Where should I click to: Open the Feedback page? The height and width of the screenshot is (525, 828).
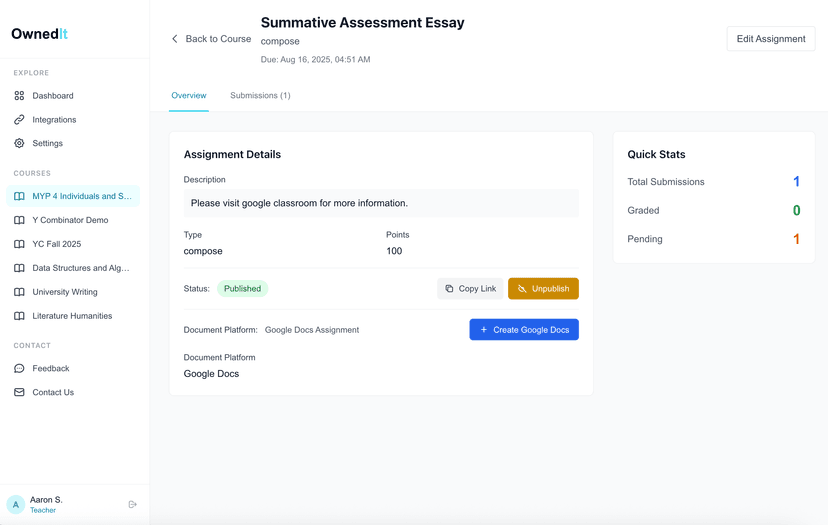click(x=73, y=368)
